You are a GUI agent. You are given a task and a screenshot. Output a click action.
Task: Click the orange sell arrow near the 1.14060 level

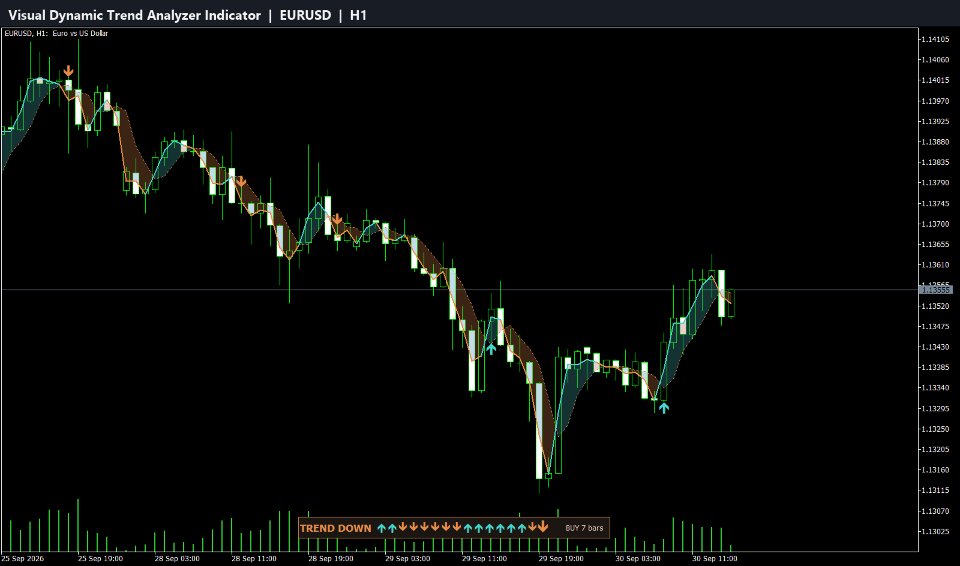[69, 72]
